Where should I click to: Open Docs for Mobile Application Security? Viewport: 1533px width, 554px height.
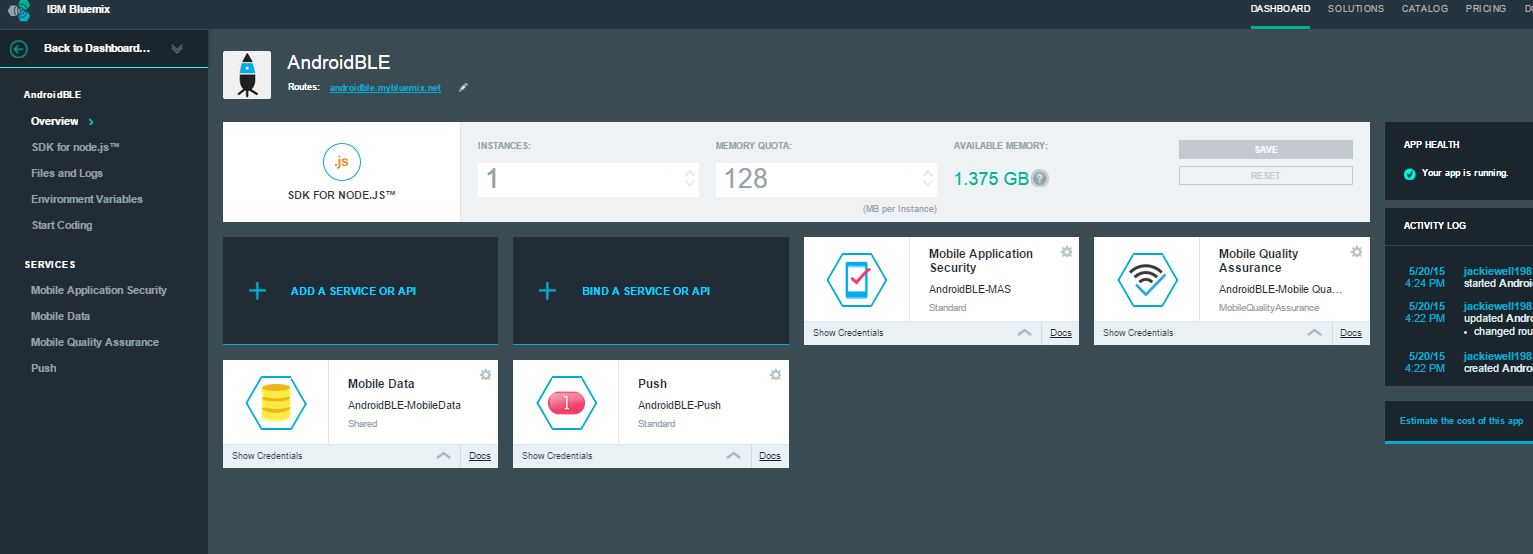(1061, 333)
